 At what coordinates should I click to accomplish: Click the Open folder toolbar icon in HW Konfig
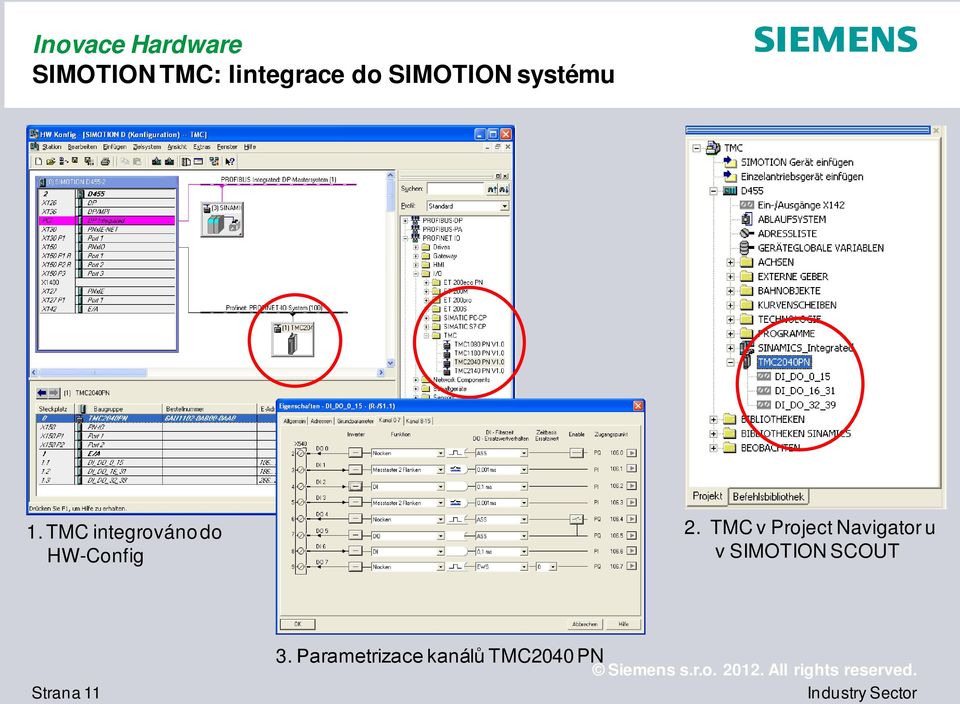(51, 162)
